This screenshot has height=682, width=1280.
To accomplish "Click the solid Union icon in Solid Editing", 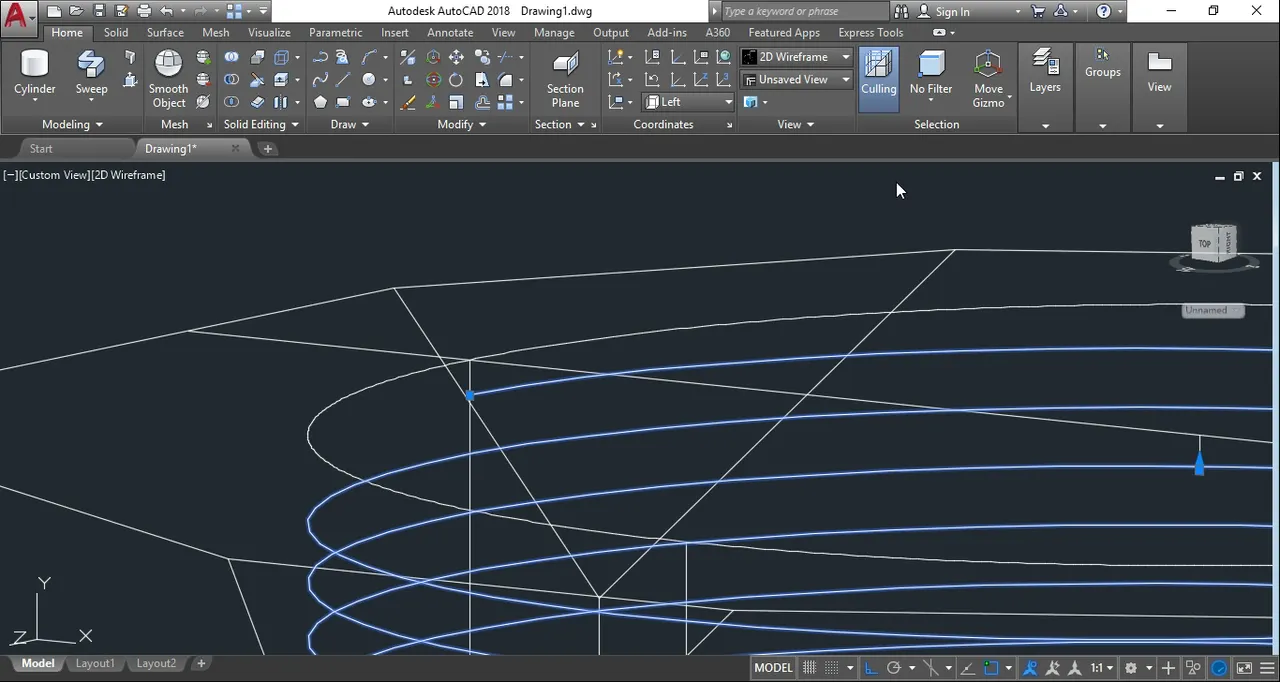I will click(x=231, y=57).
